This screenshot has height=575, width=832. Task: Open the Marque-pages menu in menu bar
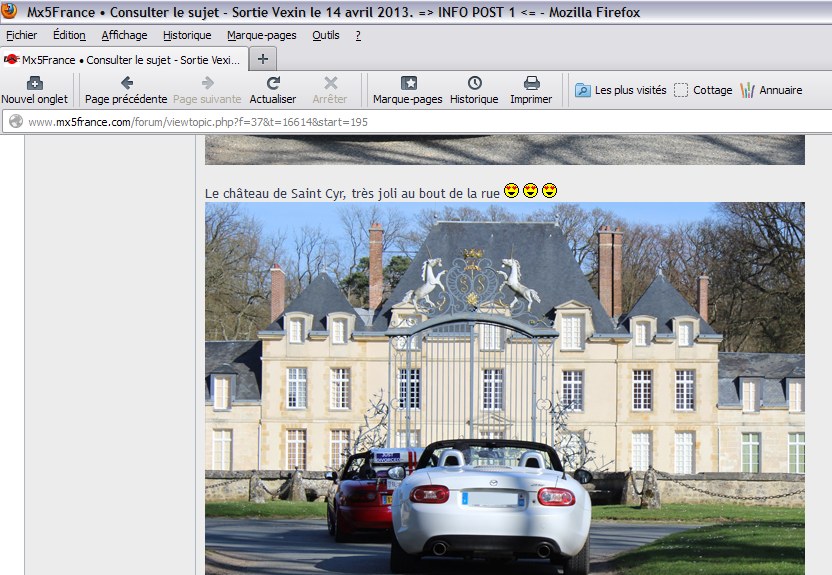point(262,35)
